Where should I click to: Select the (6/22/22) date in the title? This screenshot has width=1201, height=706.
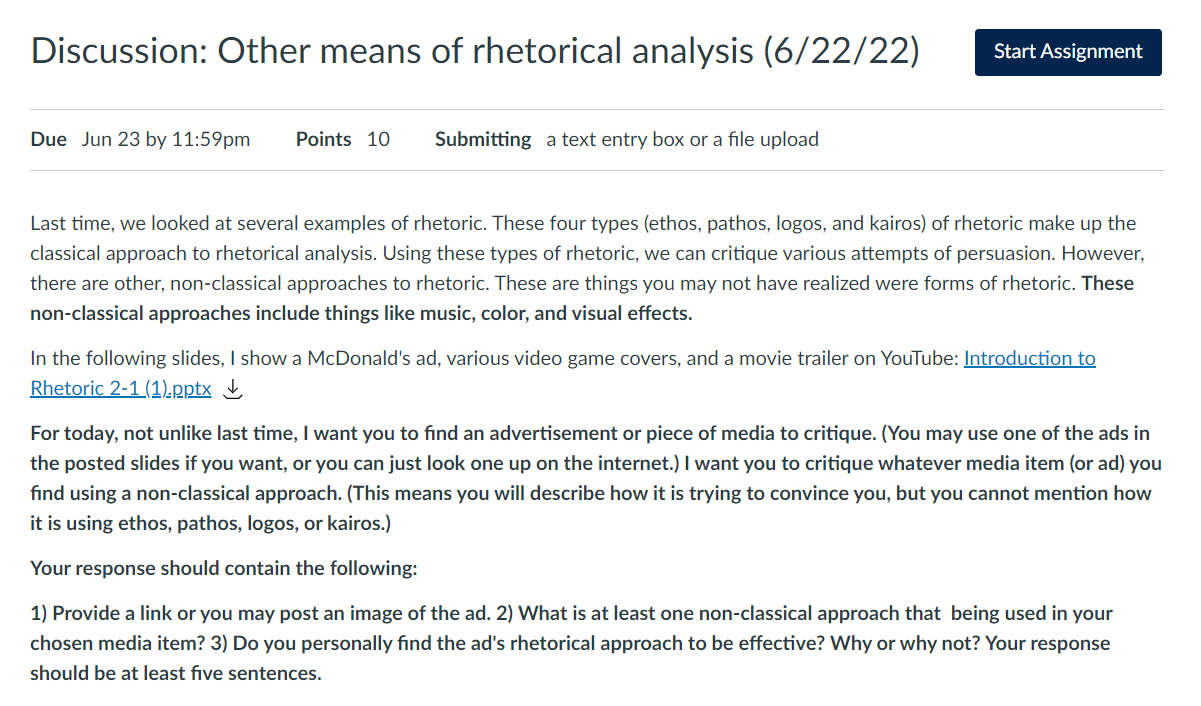point(840,51)
